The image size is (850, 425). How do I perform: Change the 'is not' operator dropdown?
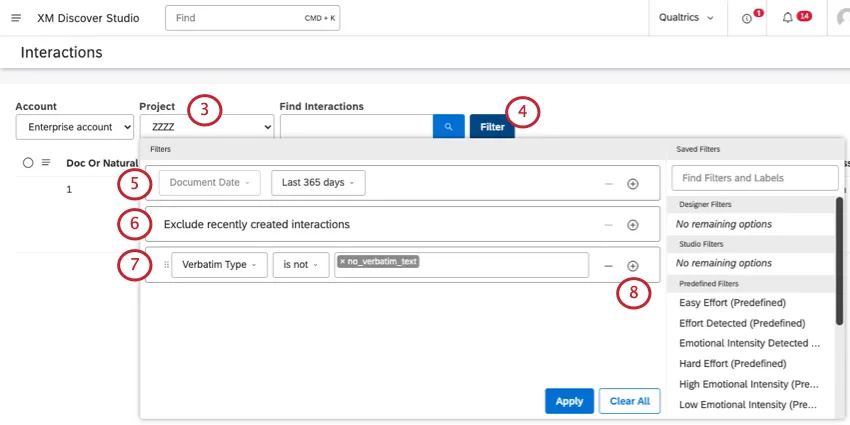(x=300, y=265)
